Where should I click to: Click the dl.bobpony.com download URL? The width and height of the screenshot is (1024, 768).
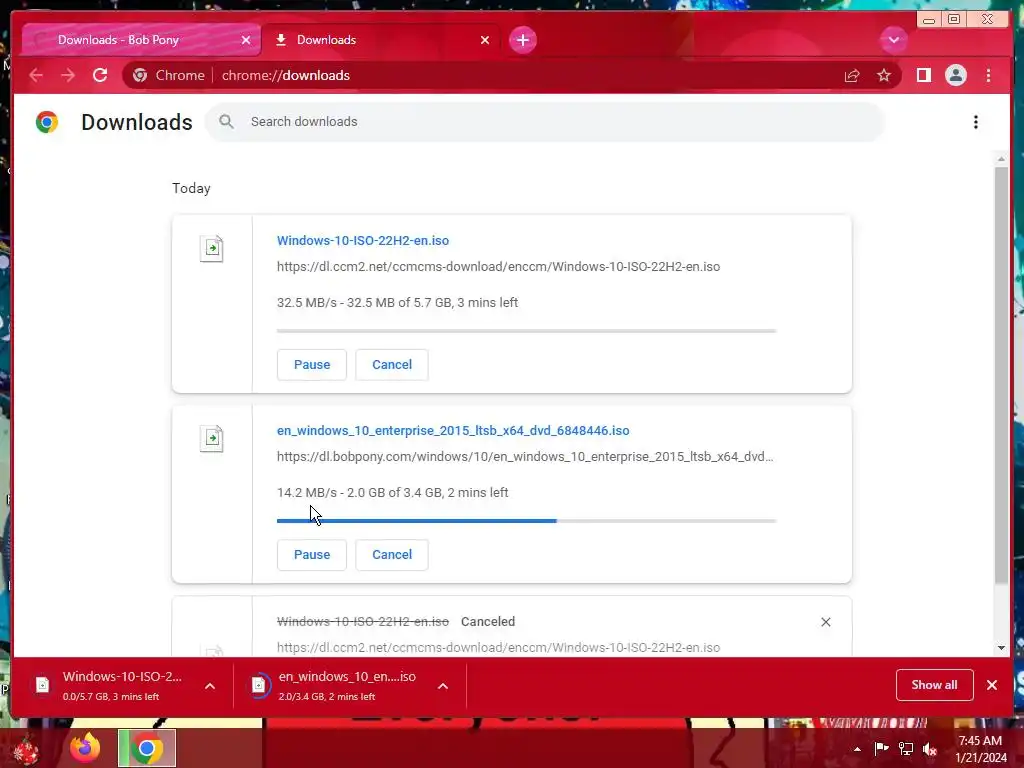(x=525, y=456)
